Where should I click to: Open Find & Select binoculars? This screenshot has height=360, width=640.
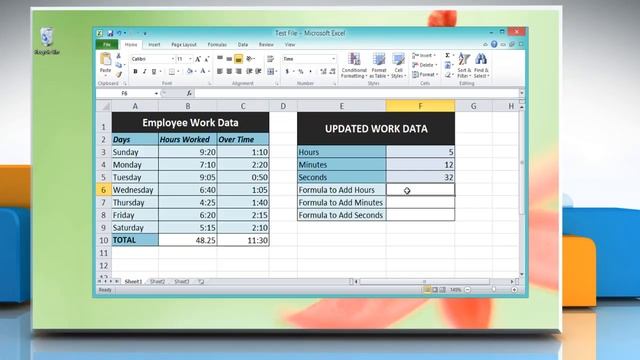pos(481,65)
